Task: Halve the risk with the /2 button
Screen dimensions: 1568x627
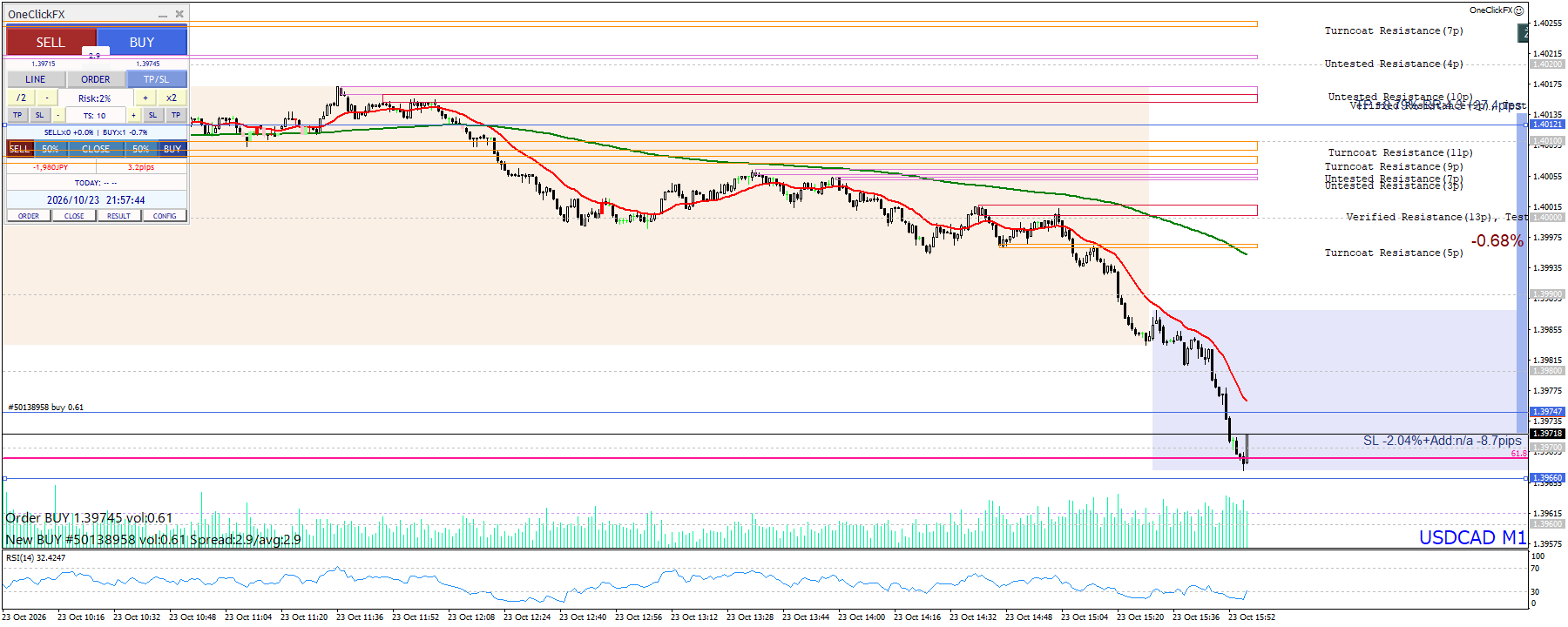Action: 21,98
